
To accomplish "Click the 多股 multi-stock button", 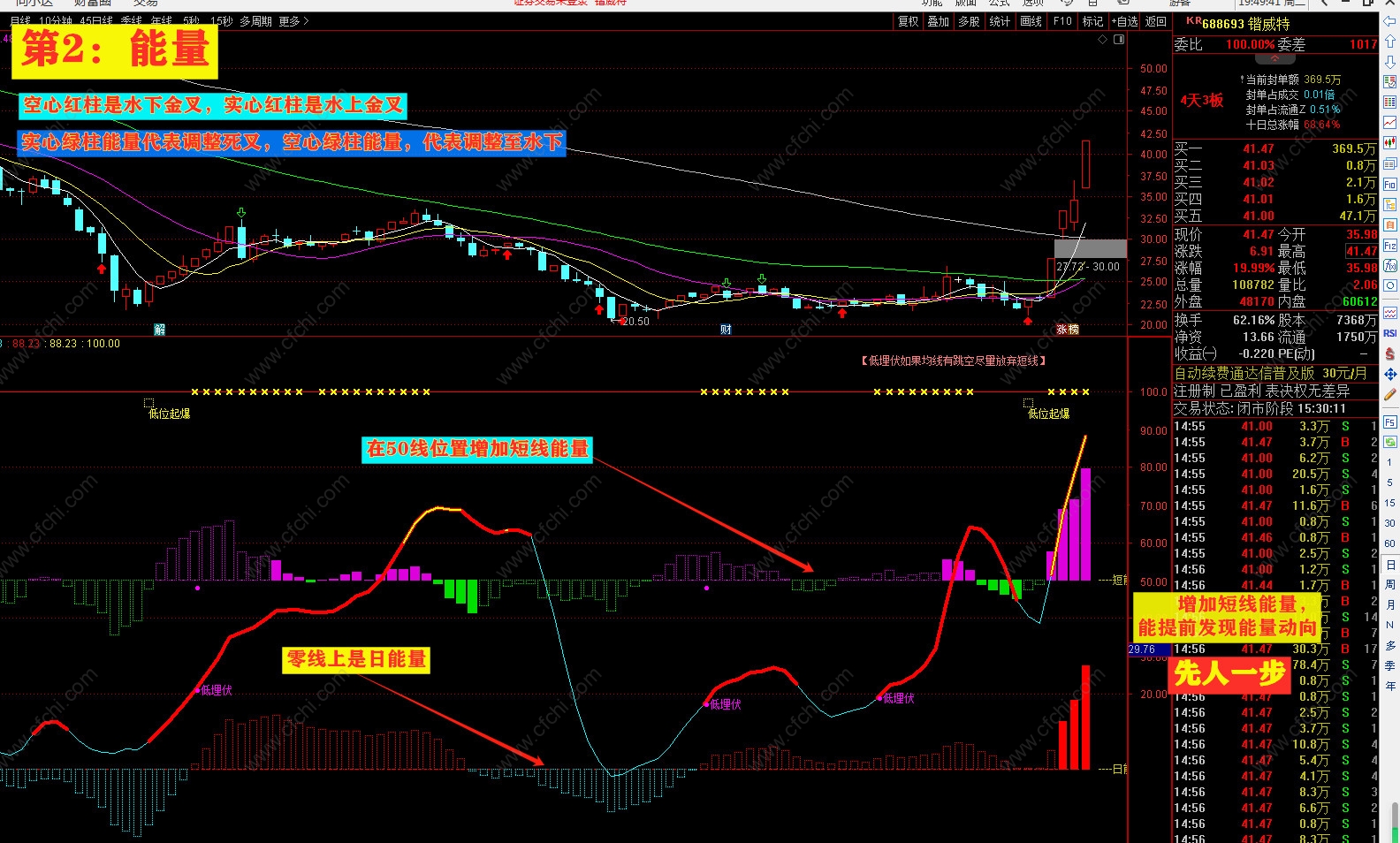I will pos(969,21).
